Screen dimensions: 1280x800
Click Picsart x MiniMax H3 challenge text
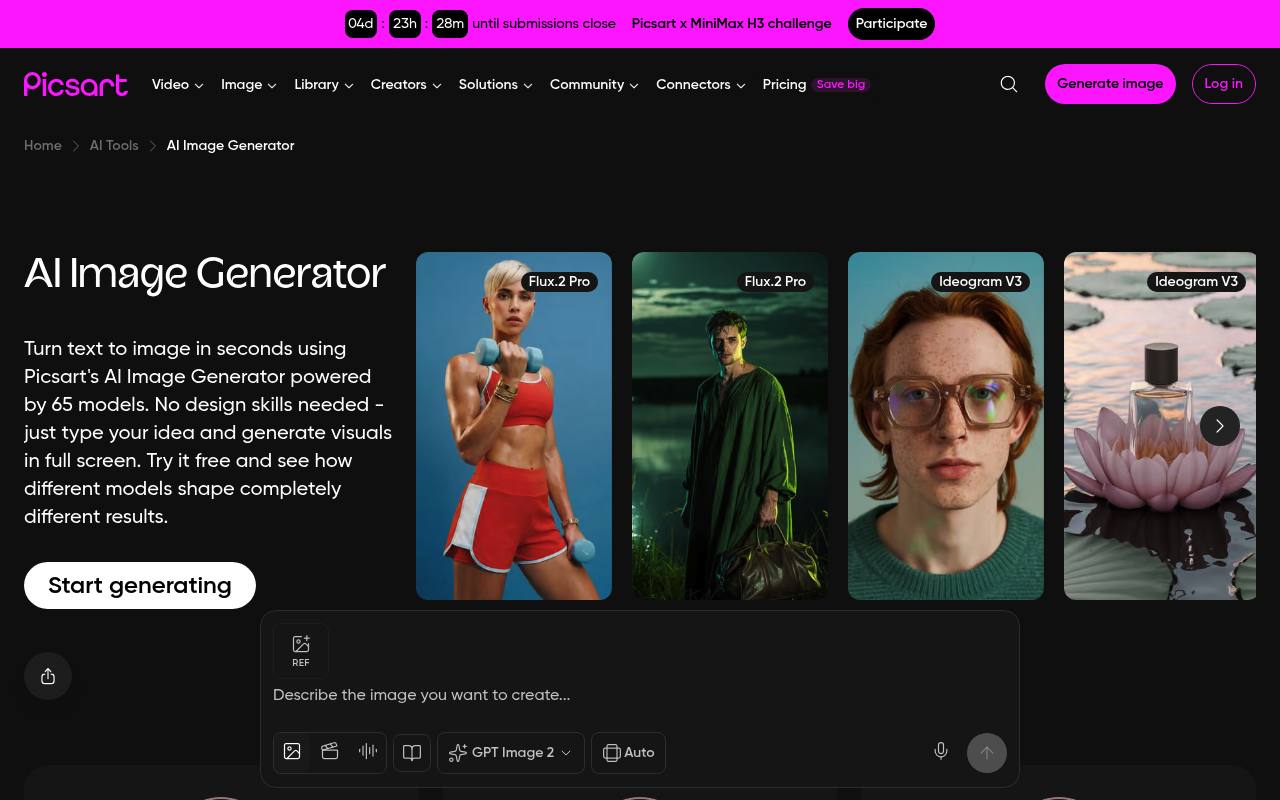[x=732, y=24]
